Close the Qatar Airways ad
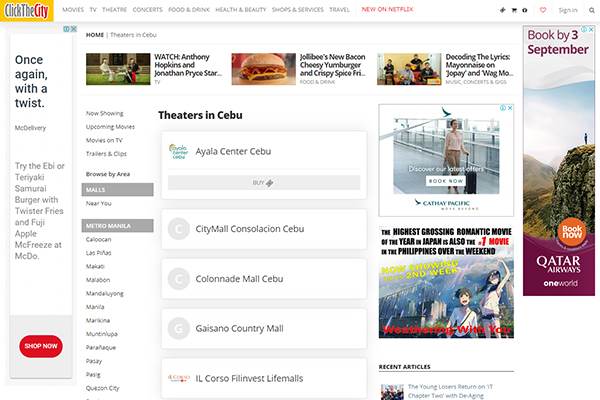600x400 pixels. pos(591,29)
